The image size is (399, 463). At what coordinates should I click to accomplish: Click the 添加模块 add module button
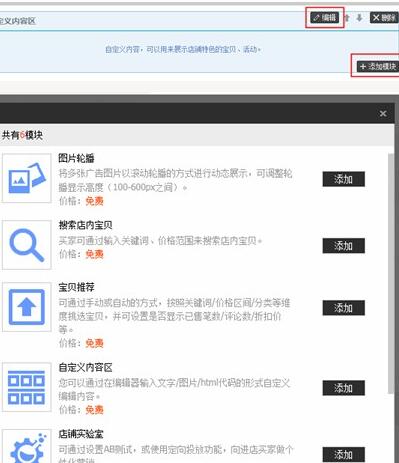pyautogui.click(x=378, y=66)
